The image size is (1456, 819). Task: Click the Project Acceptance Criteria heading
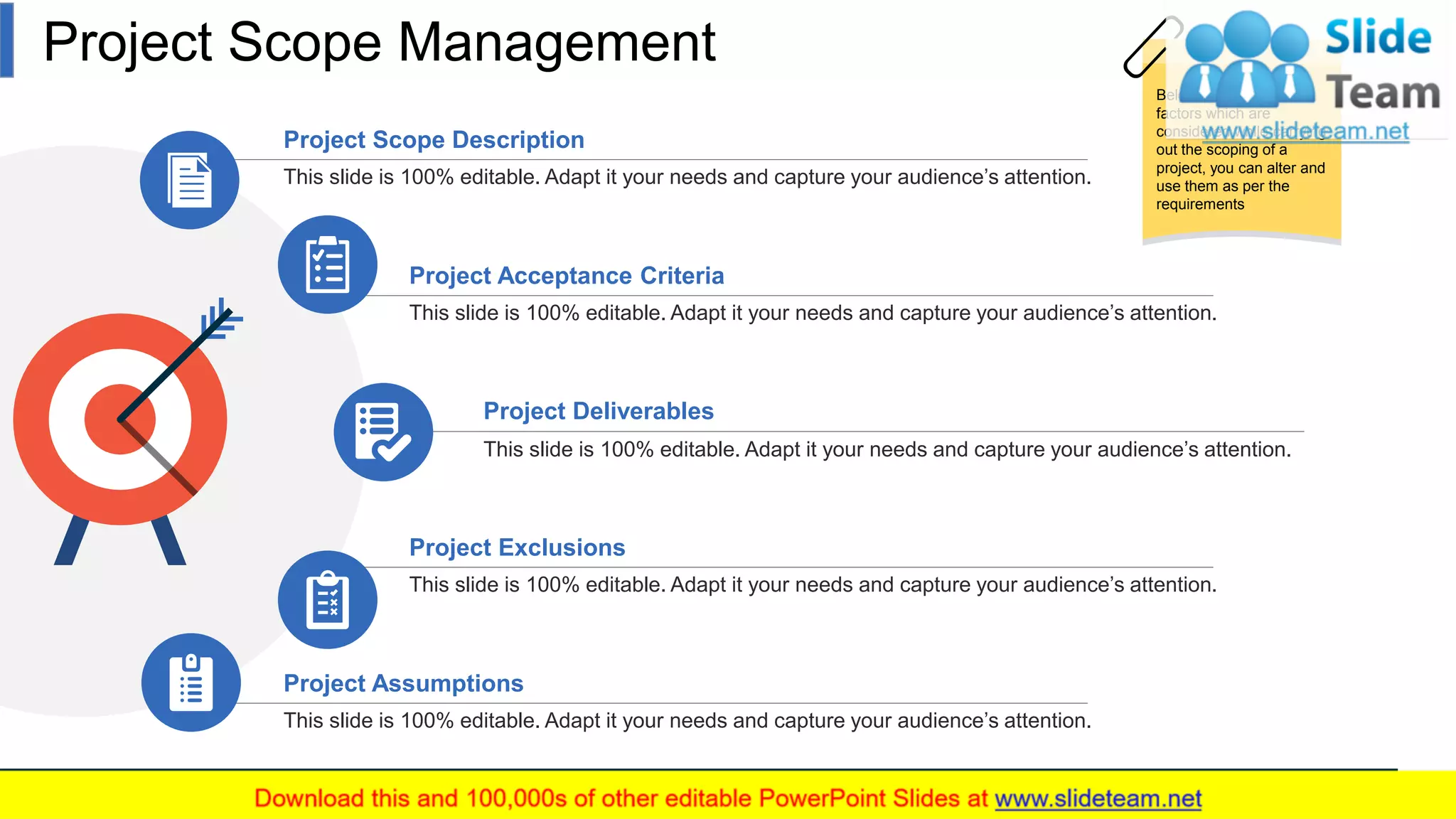[567, 276]
